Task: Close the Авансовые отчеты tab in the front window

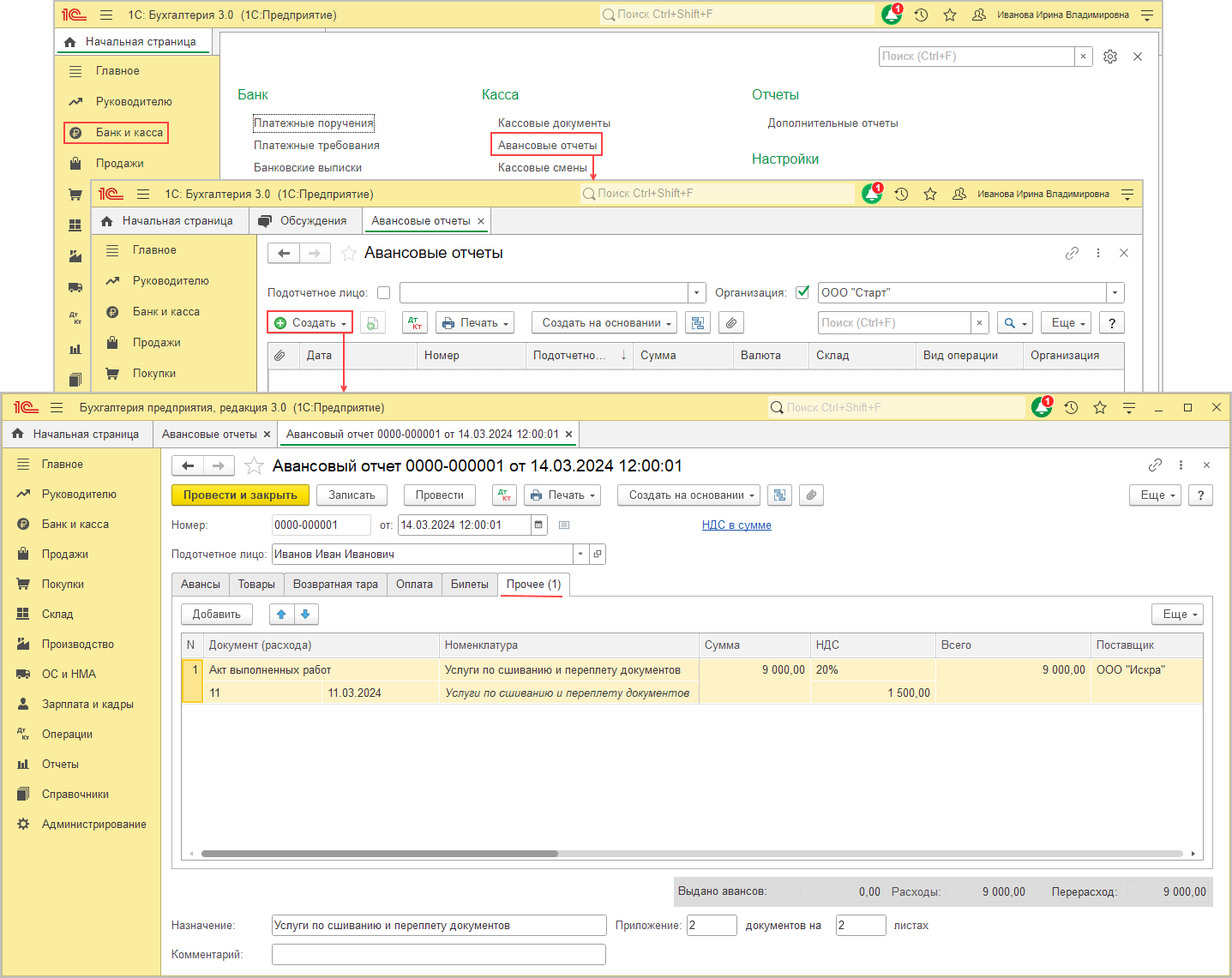Action: click(267, 435)
